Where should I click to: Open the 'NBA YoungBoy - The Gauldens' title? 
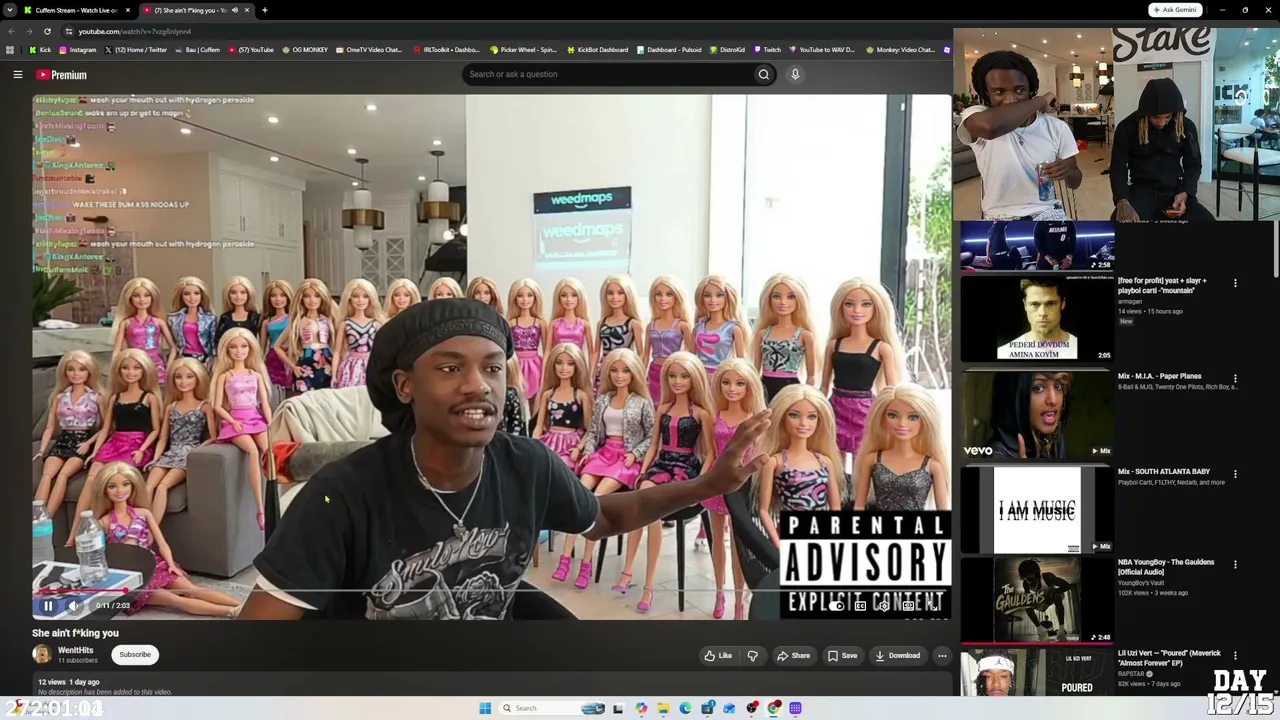click(x=1166, y=566)
